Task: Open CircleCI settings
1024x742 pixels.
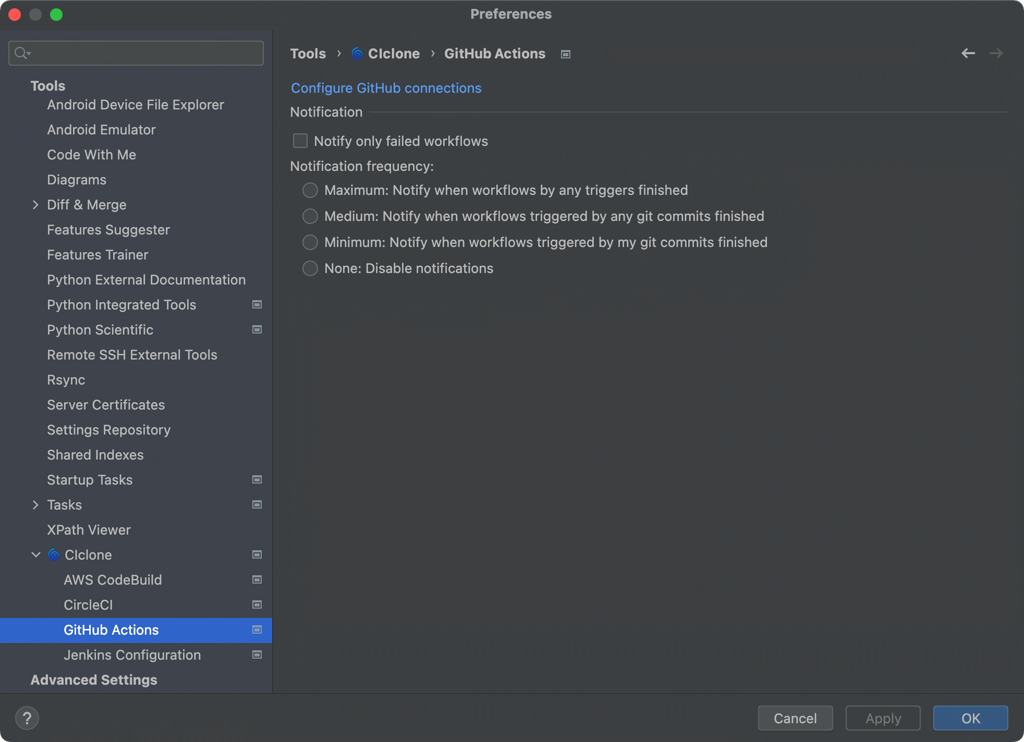Action: click(x=88, y=605)
